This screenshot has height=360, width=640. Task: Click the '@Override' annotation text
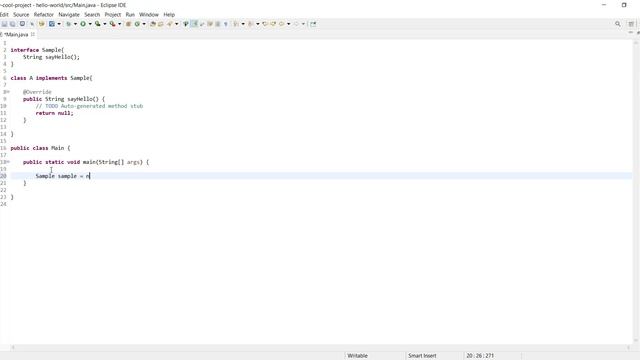pos(37,92)
